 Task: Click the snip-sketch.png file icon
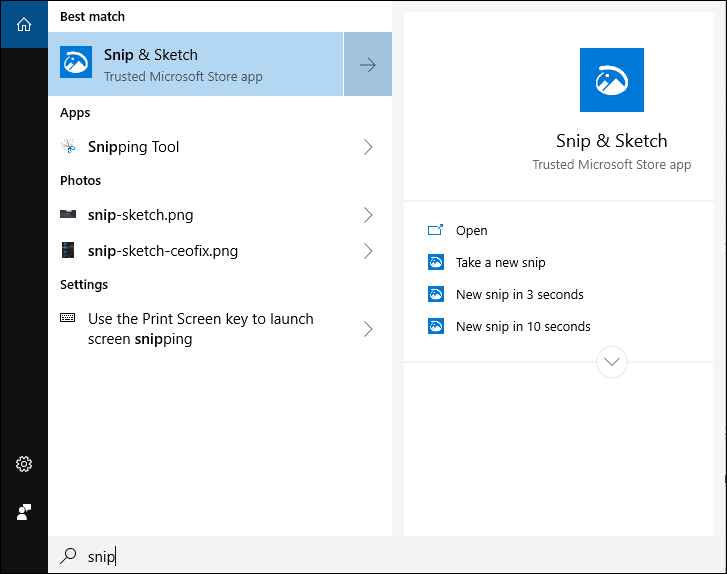click(68, 215)
